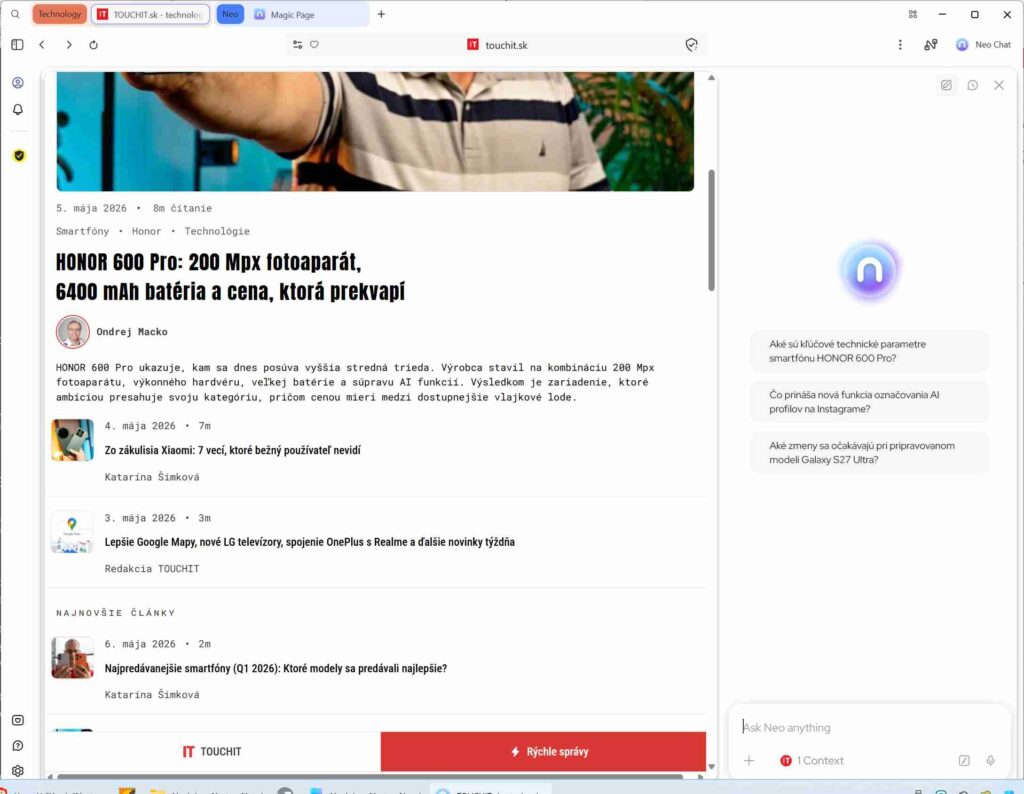The image size is (1024, 794).
Task: Go back to the previous page
Action: 42,44
